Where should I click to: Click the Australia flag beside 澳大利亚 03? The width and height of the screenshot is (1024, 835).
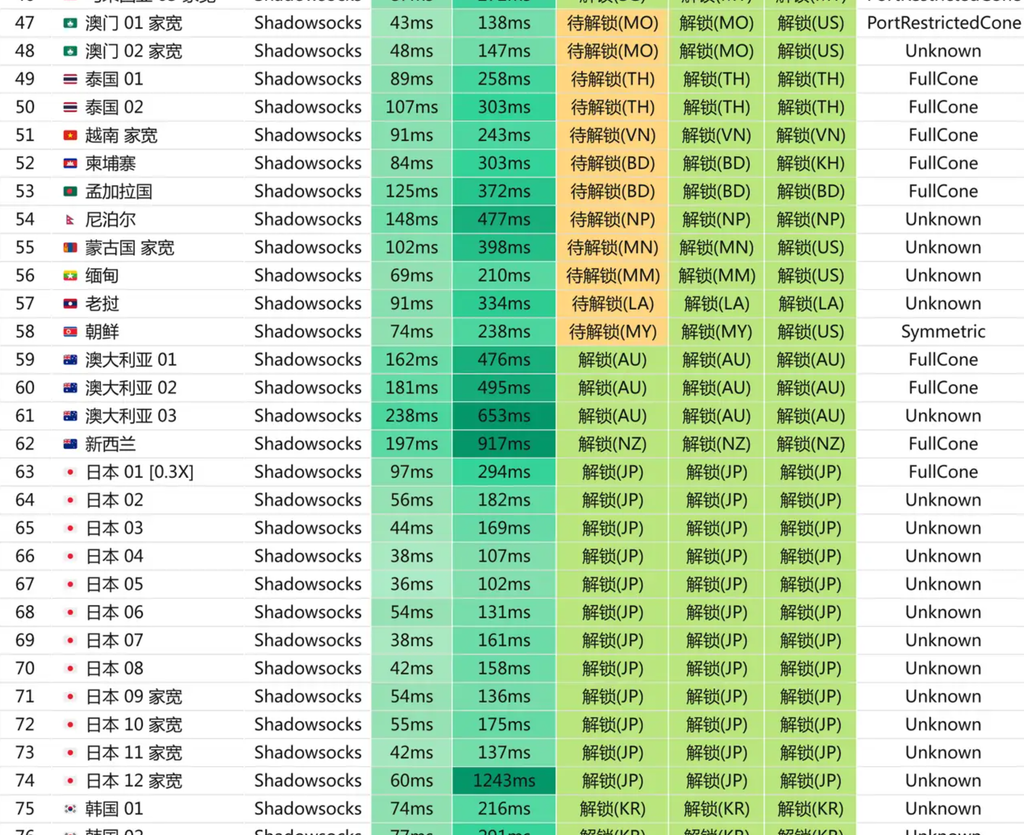pyautogui.click(x=70, y=417)
